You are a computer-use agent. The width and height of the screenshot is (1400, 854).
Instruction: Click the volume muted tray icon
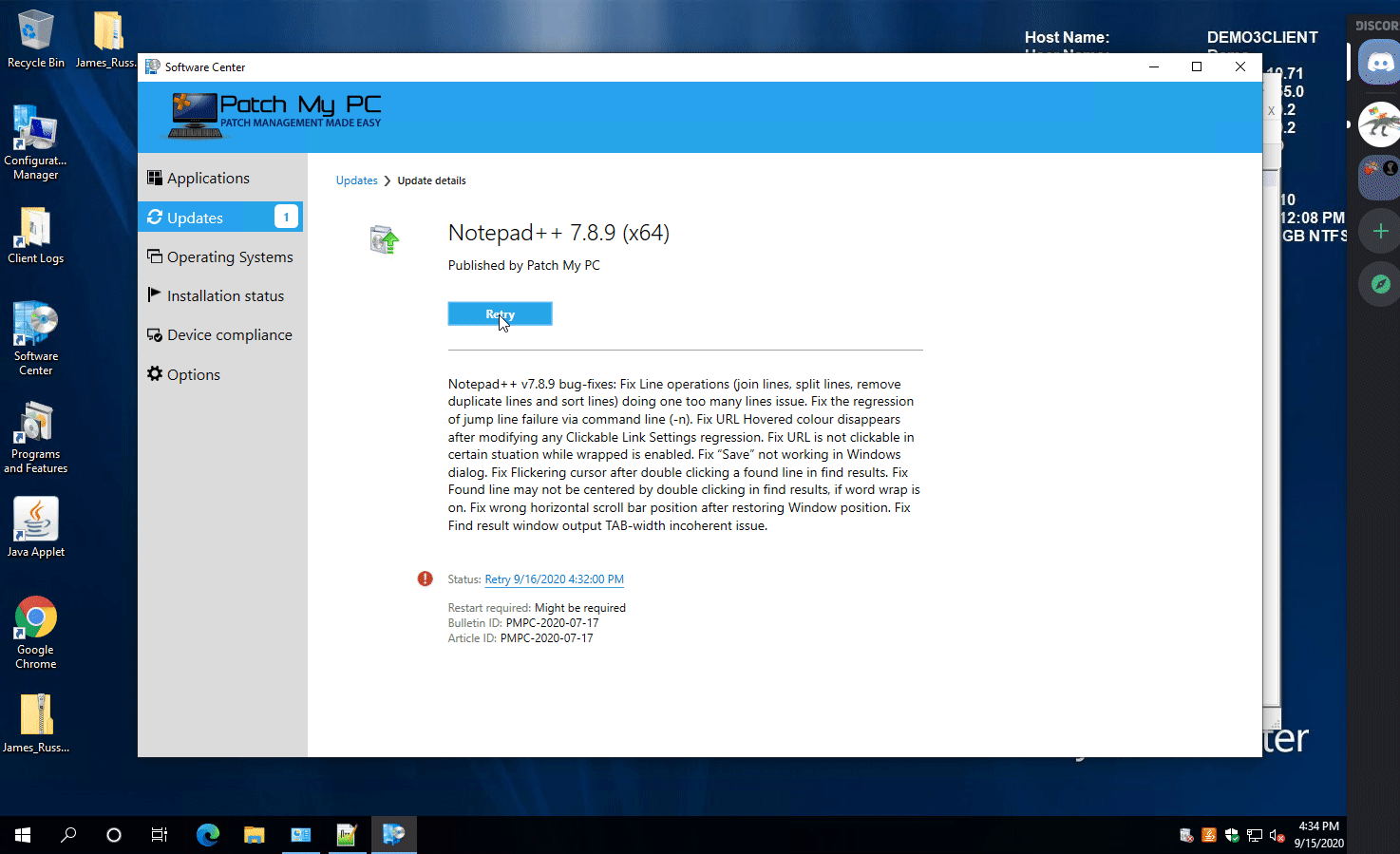point(1277,836)
